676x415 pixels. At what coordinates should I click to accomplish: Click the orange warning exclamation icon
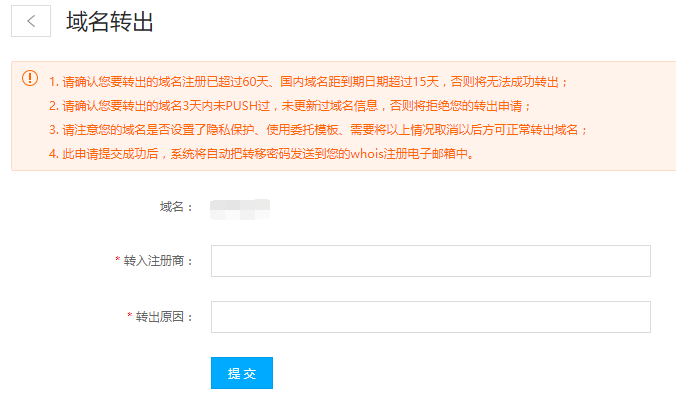[30, 79]
